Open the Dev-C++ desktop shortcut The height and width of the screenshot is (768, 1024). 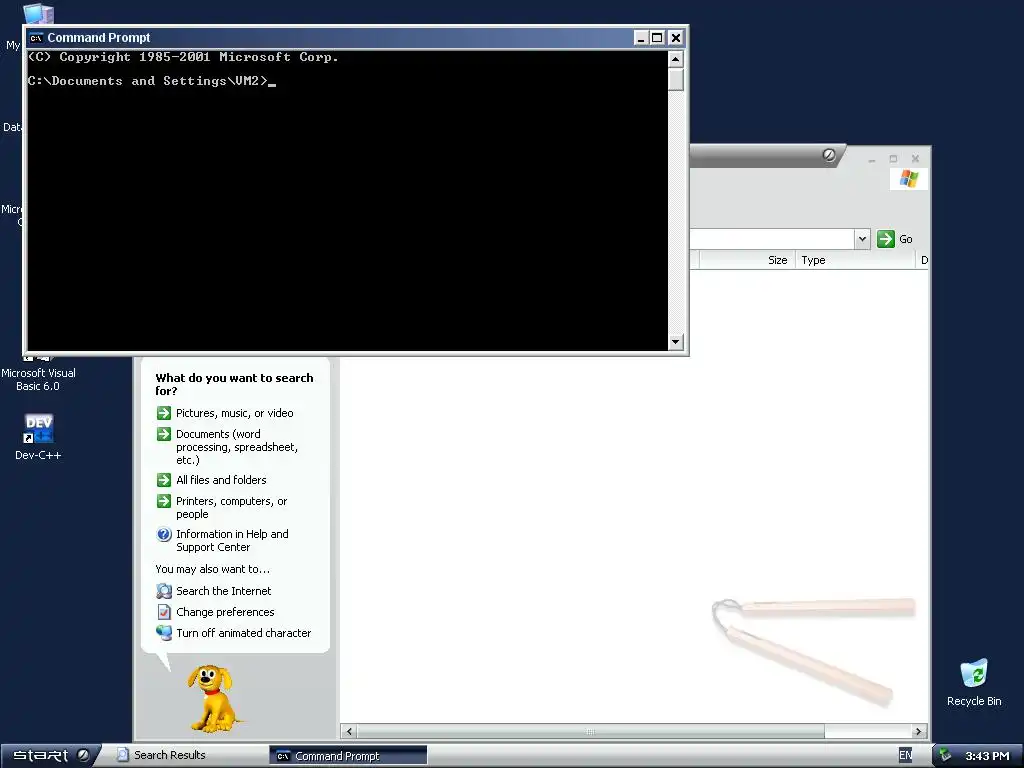[38, 436]
